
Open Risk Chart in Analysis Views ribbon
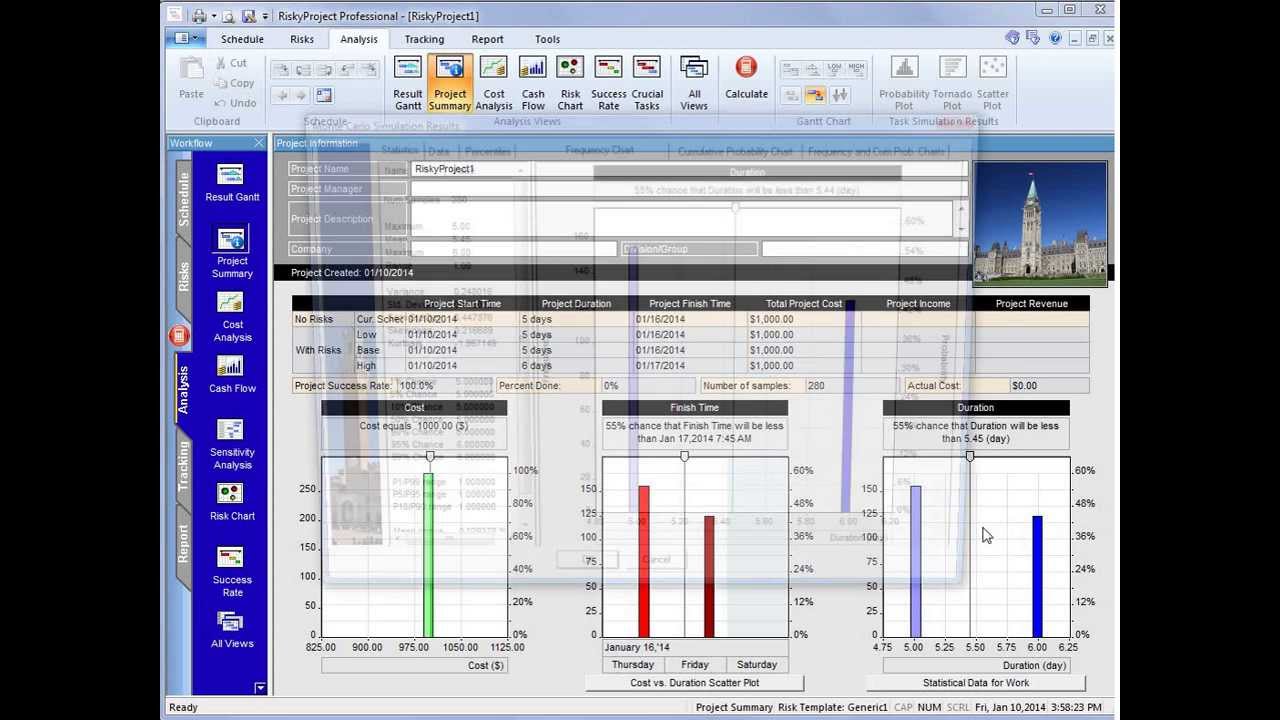click(570, 83)
